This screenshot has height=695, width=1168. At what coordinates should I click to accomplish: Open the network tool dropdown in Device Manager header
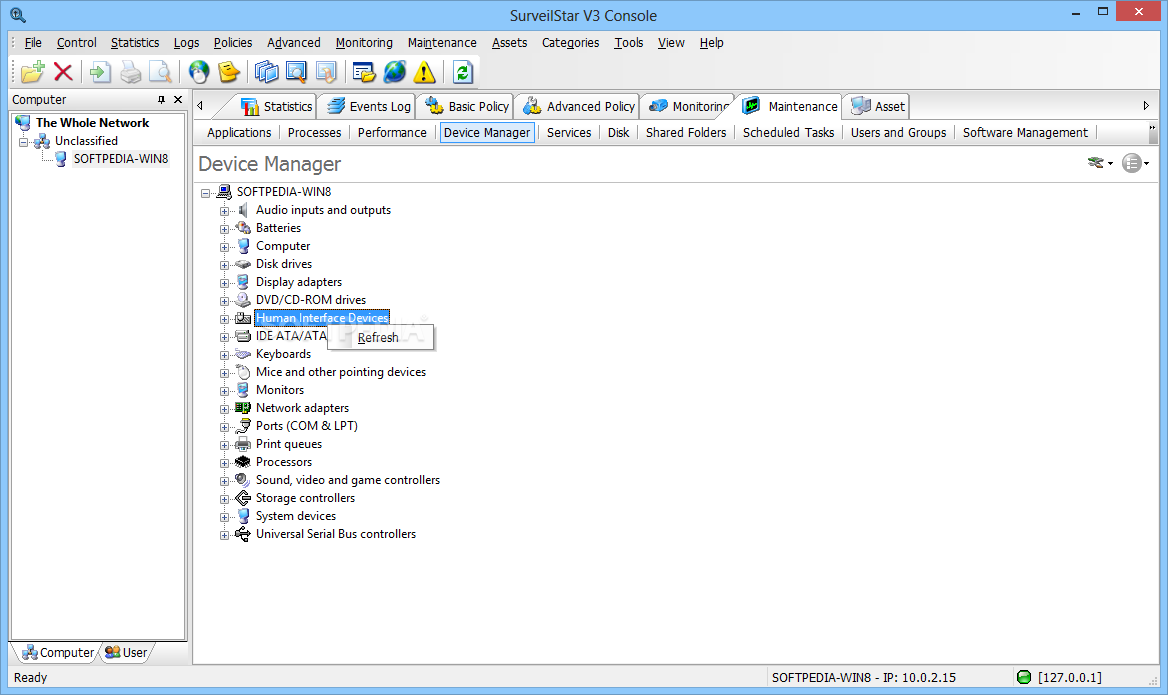(1099, 162)
